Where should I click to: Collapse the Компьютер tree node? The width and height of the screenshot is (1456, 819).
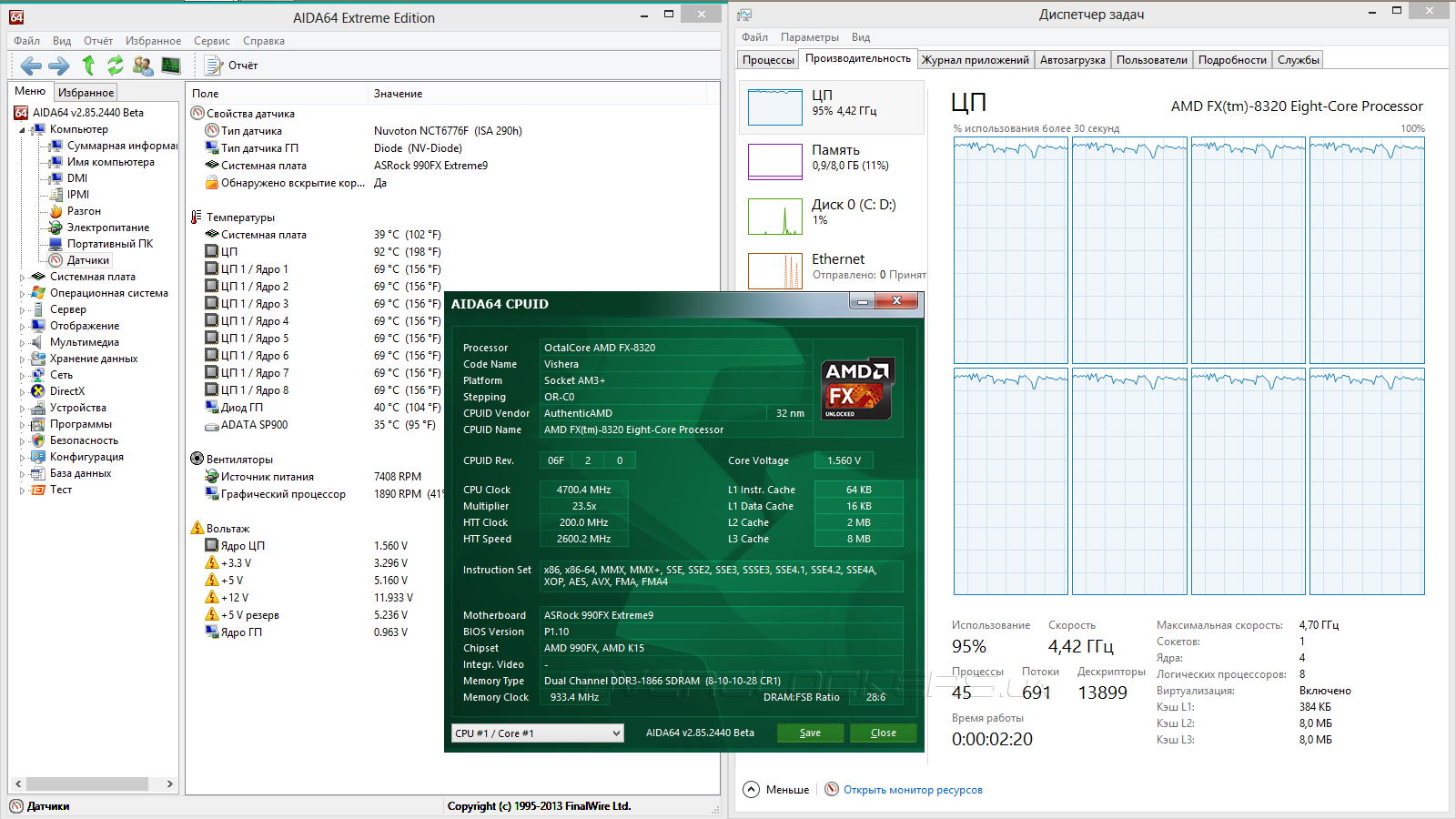pos(23,130)
